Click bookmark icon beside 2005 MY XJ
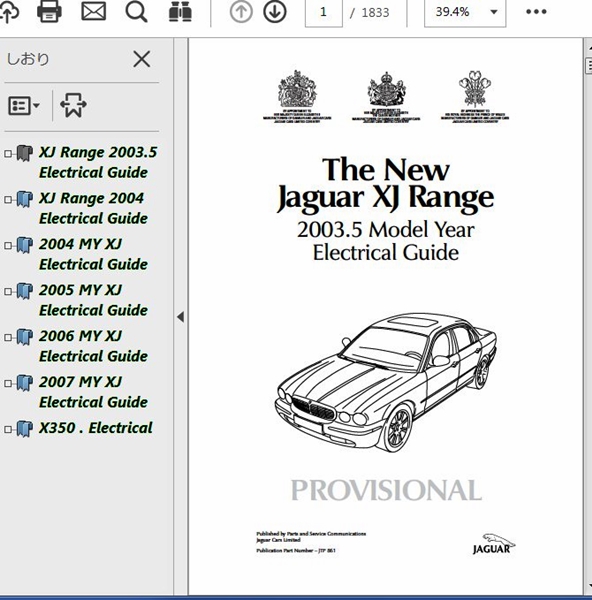Viewport: 592px width, 600px height. (24, 291)
